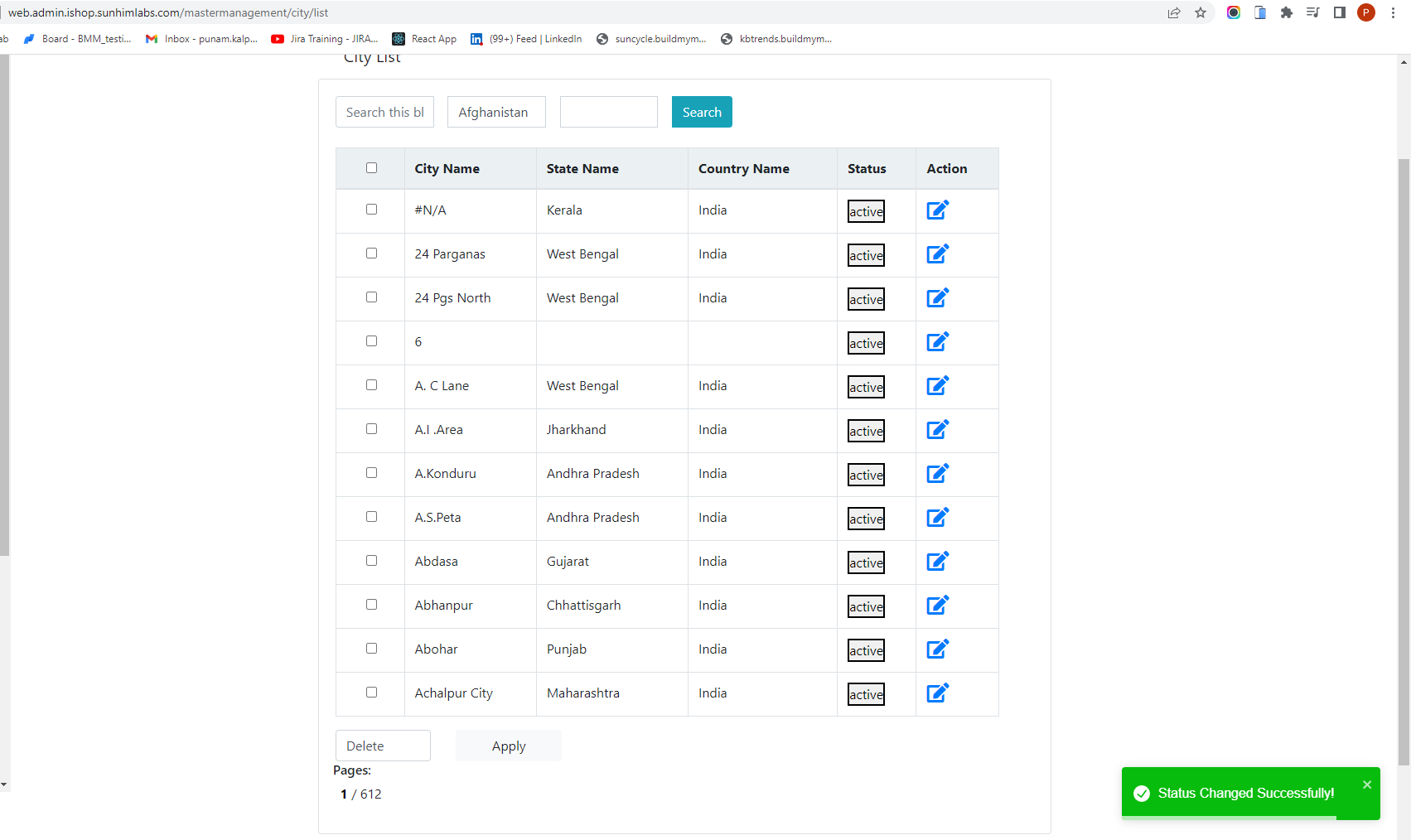1411x840 pixels.
Task: Edit the Achalpur City row
Action: click(x=937, y=693)
